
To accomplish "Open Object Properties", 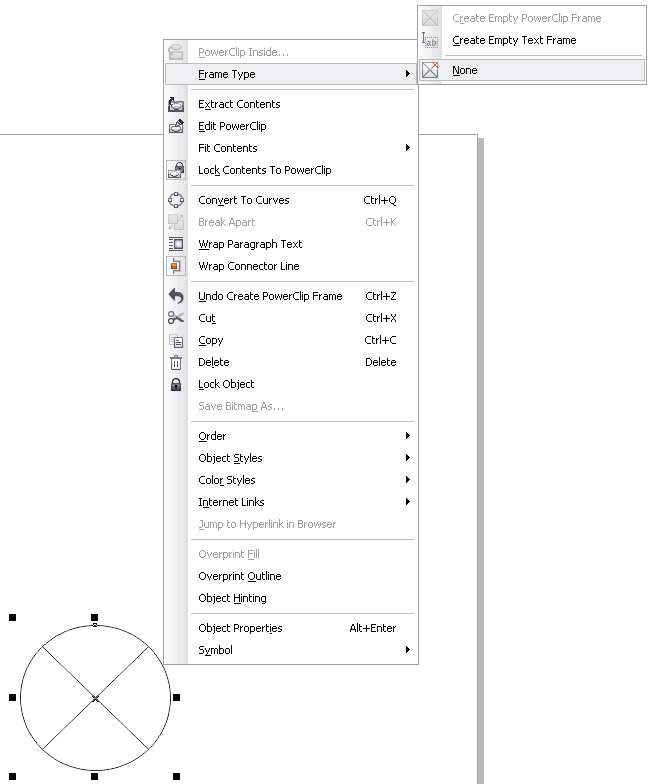I will pos(291,628).
